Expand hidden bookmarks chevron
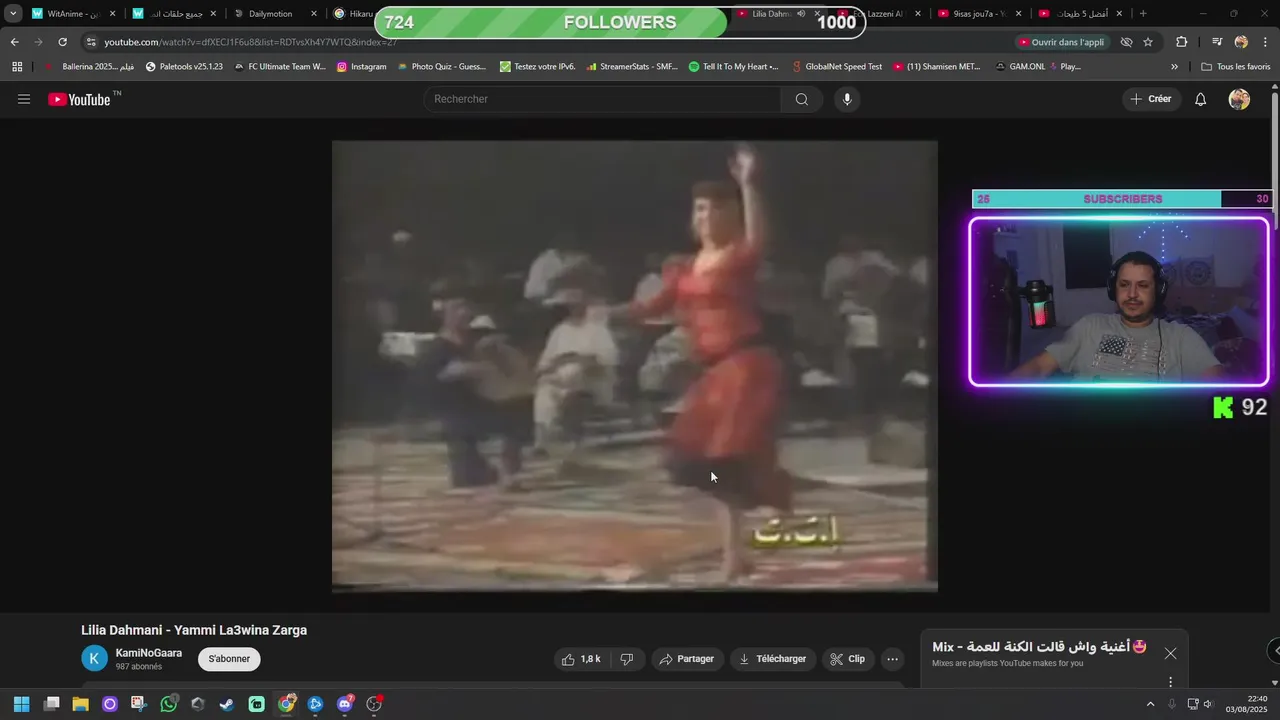Viewport: 1280px width, 720px height. click(x=1174, y=67)
